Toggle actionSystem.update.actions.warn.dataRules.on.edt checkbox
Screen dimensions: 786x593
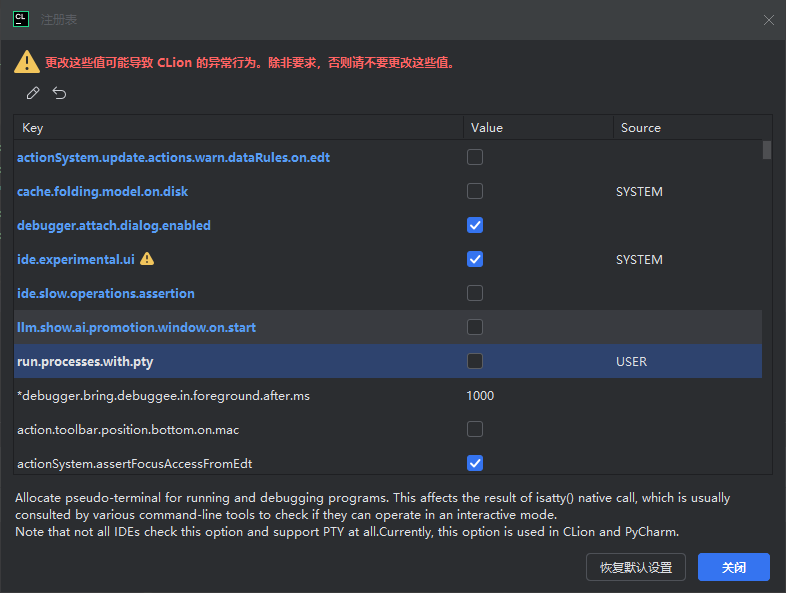click(x=475, y=157)
